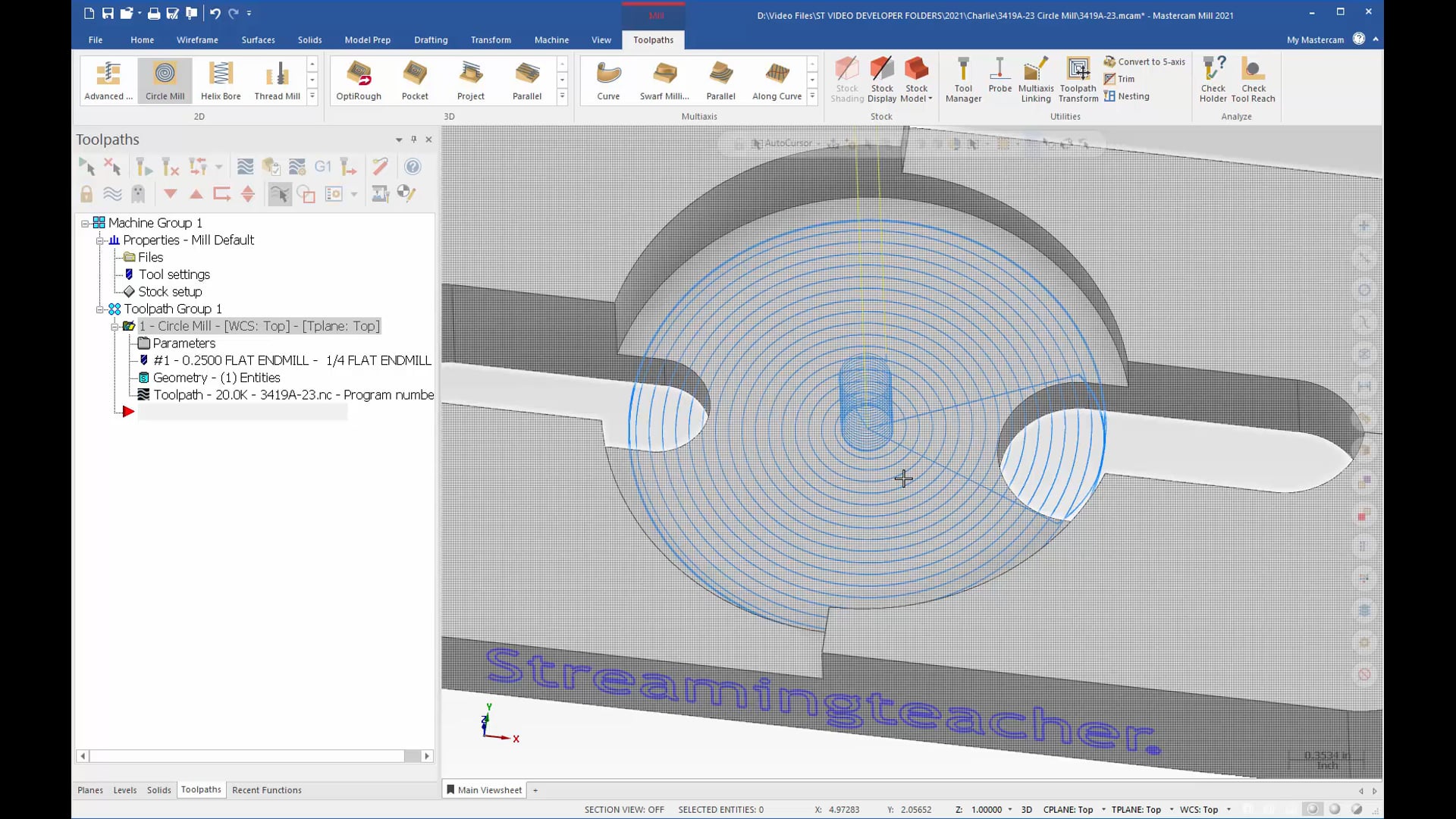Screen dimensions: 1456x819
Task: Select the Circle Mill tool
Action: coord(164,78)
